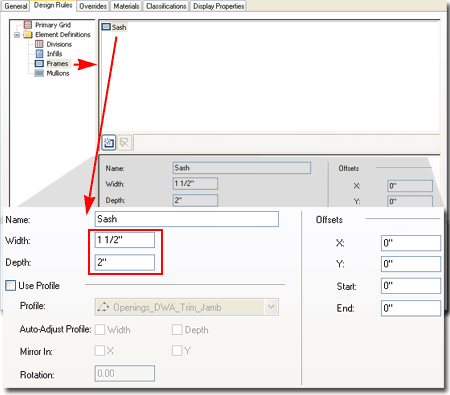The height and width of the screenshot is (395, 450).
Task: Toggle Auto-Adjust Profile Width checkbox
Action: click(100, 330)
